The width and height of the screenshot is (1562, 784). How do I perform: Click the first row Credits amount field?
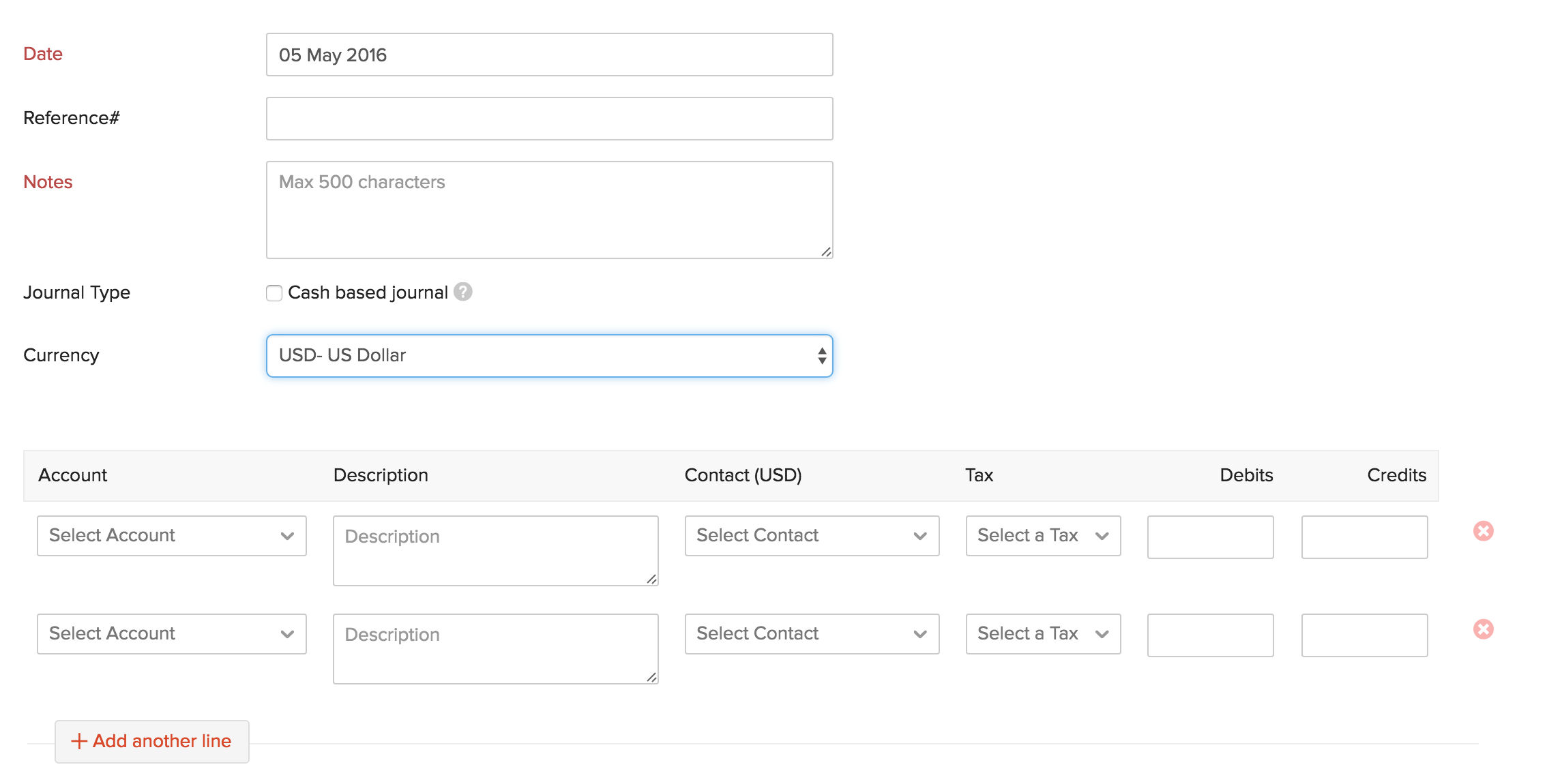click(x=1364, y=537)
